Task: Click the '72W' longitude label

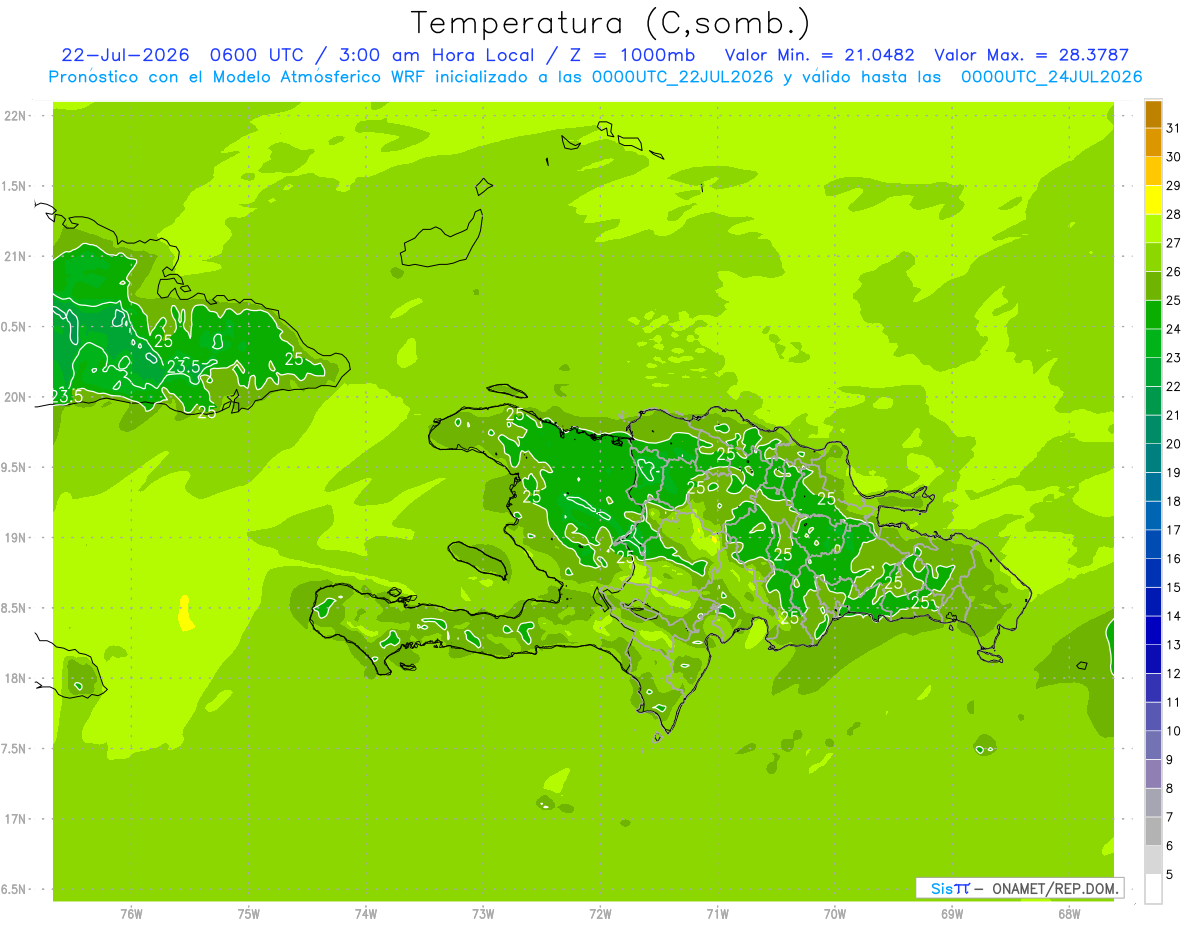Action: (600, 914)
